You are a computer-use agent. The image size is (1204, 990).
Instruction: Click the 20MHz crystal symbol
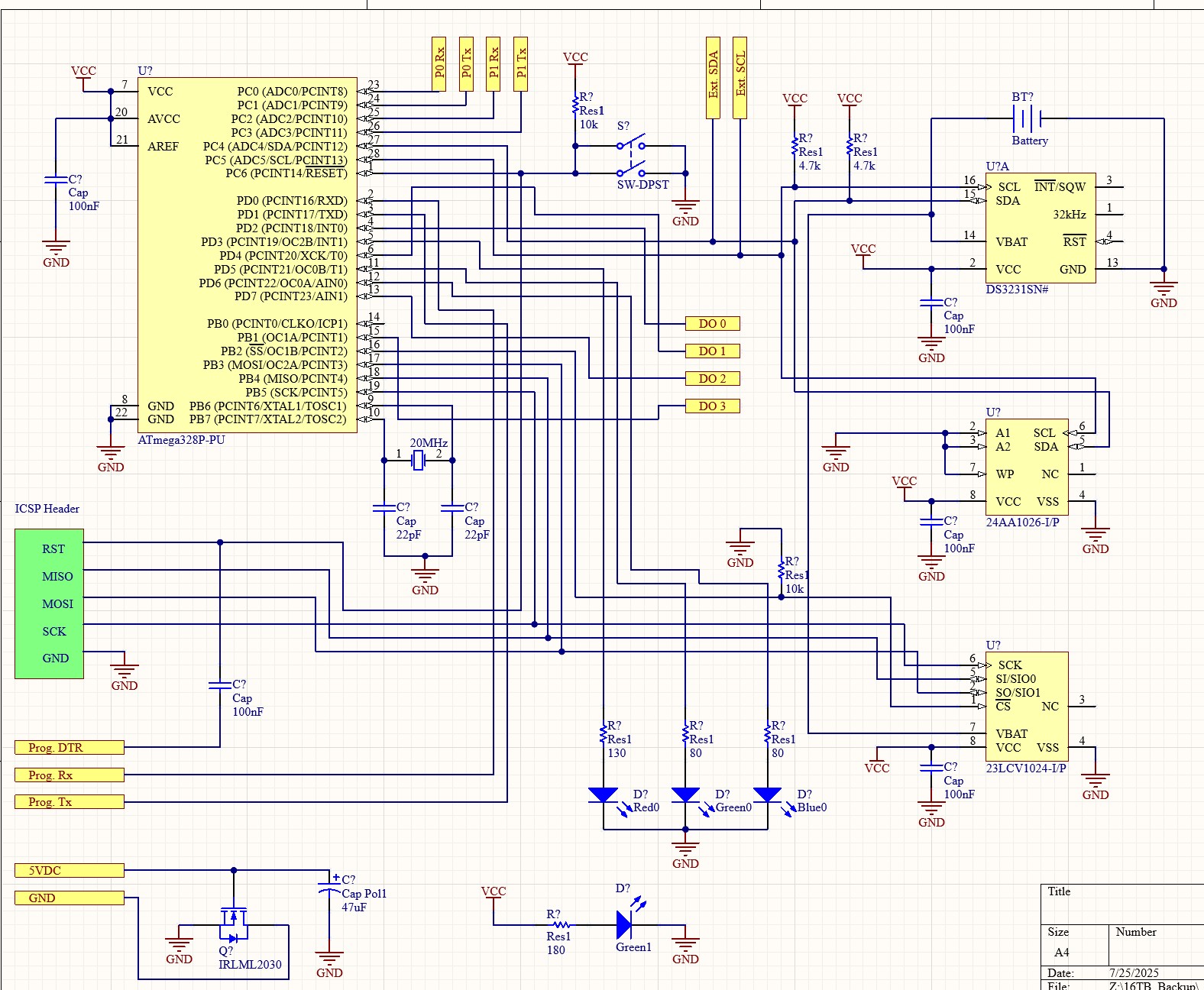tap(418, 461)
